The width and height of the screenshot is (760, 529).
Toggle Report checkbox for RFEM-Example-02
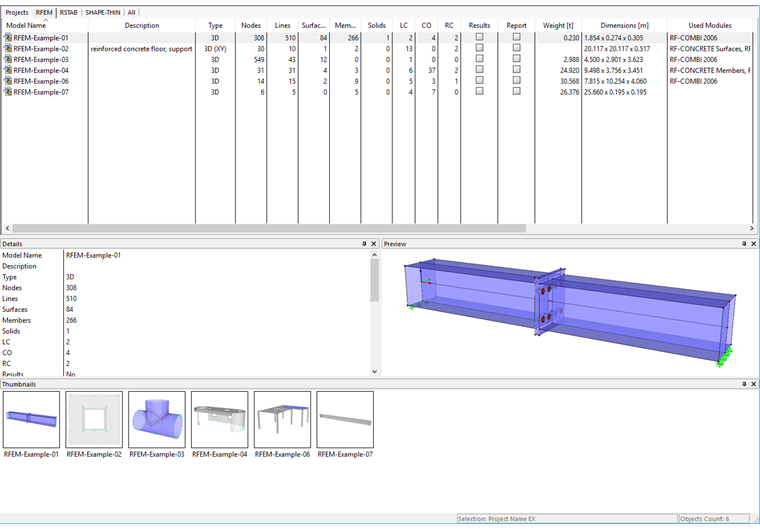tap(517, 48)
